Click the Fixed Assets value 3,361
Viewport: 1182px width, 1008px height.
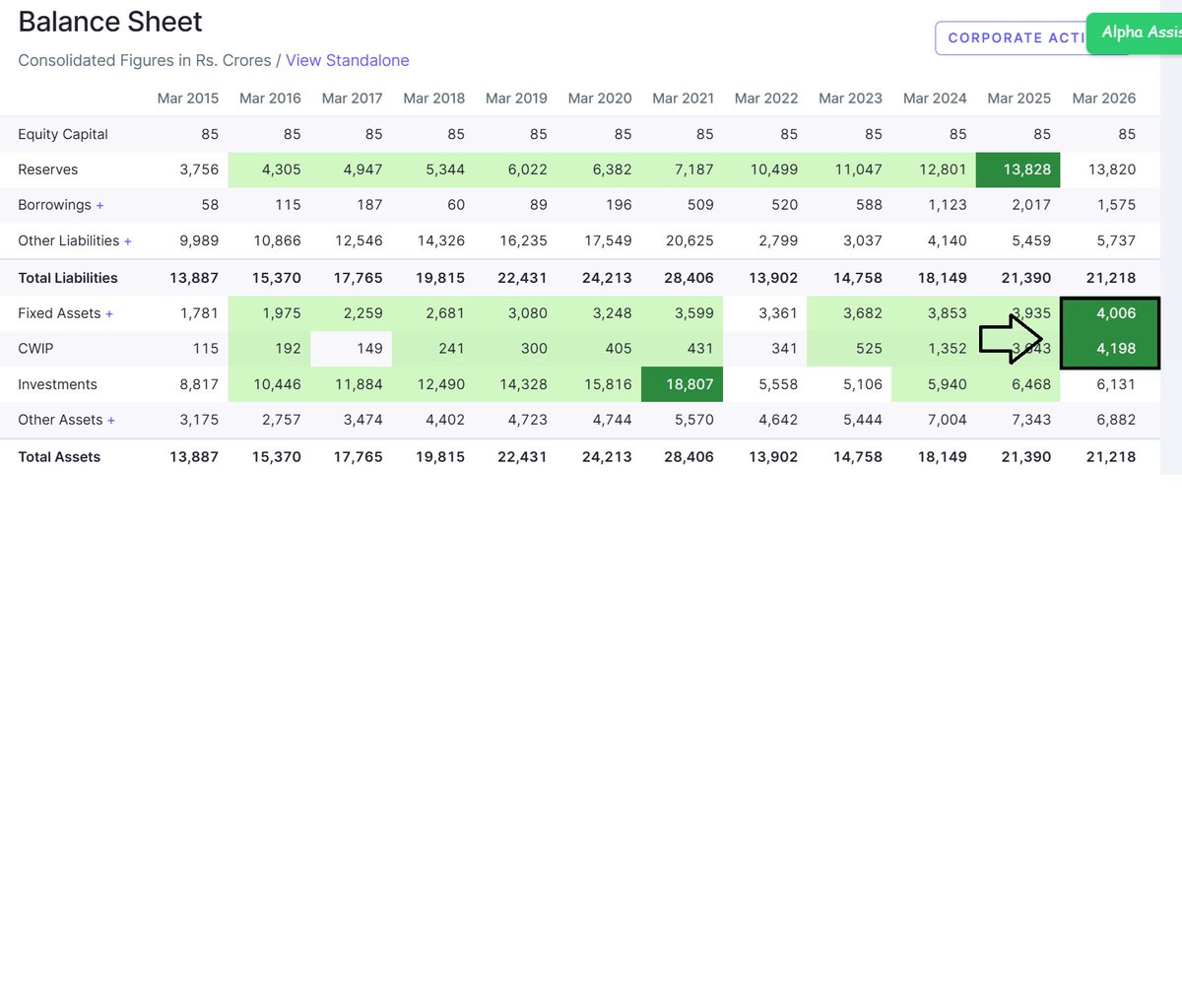[778, 313]
